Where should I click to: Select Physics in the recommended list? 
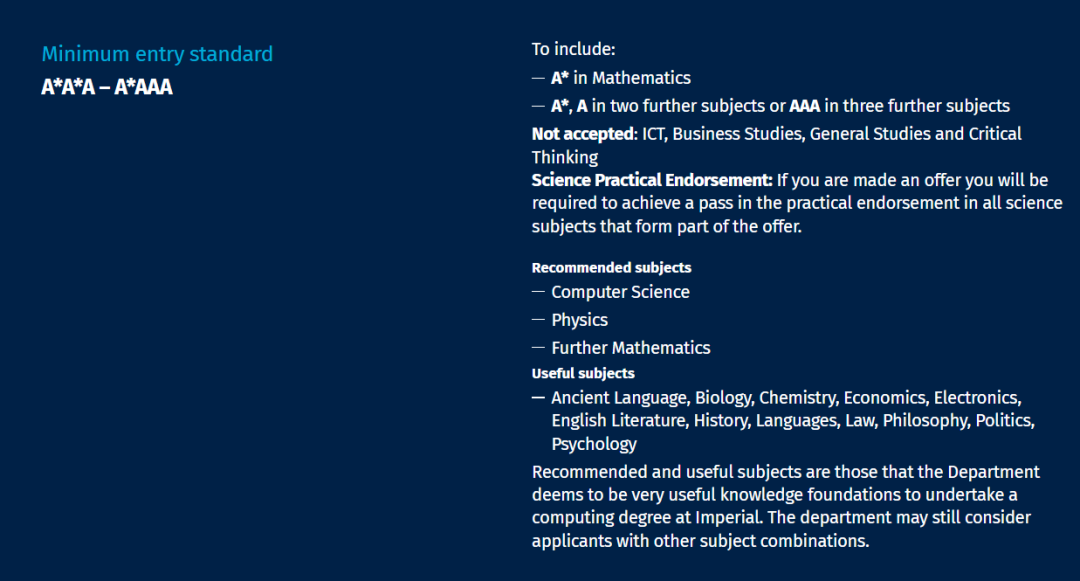click(579, 320)
